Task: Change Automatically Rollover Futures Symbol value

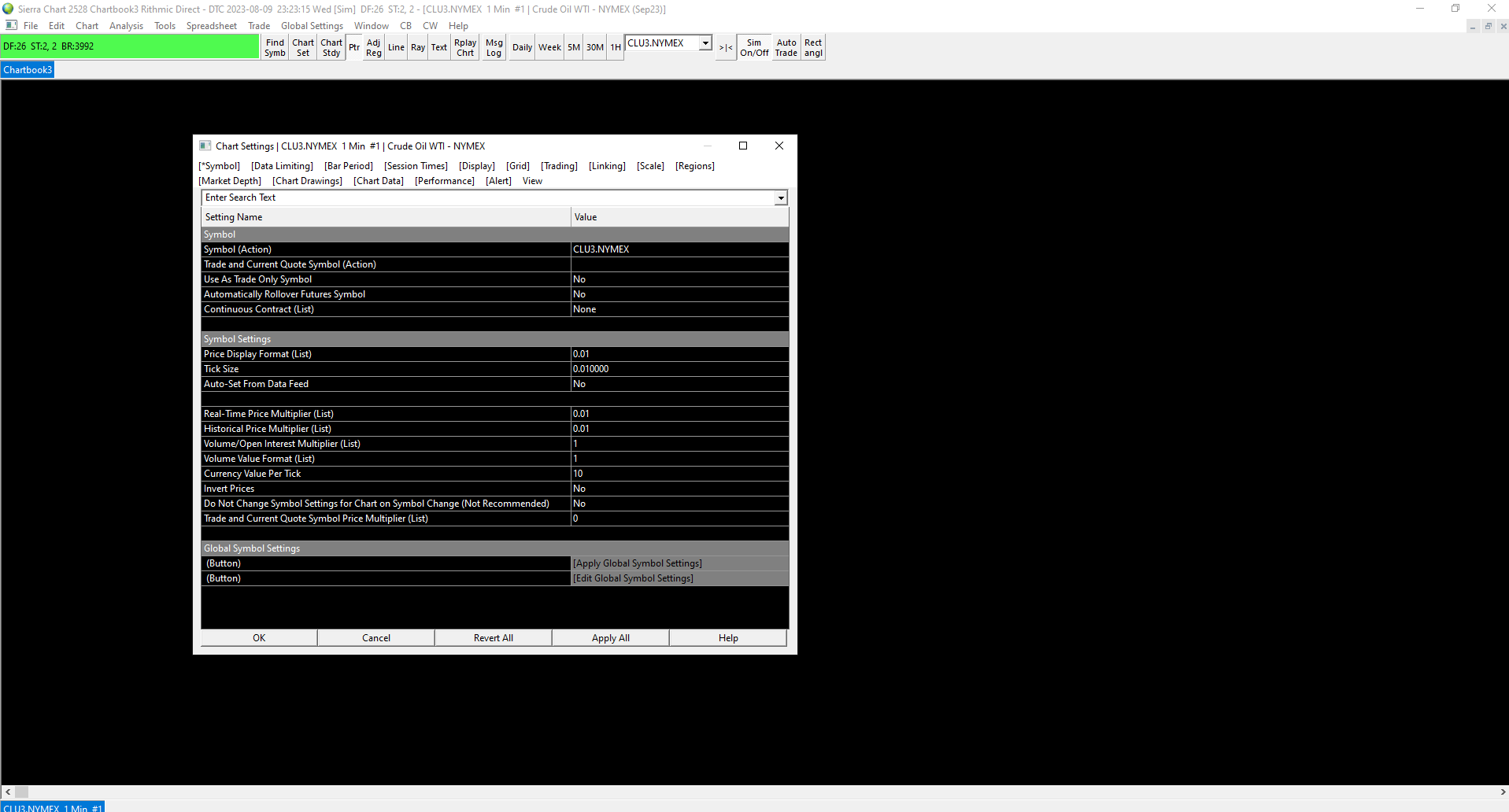Action: point(680,294)
